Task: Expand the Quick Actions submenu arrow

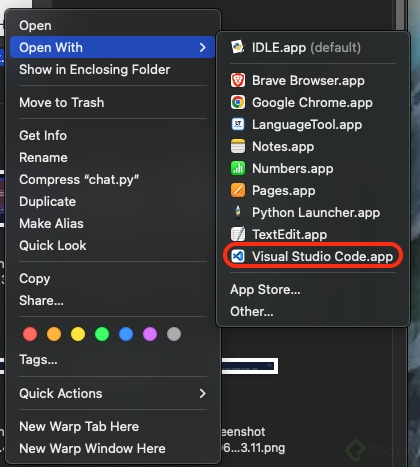Action: point(202,393)
